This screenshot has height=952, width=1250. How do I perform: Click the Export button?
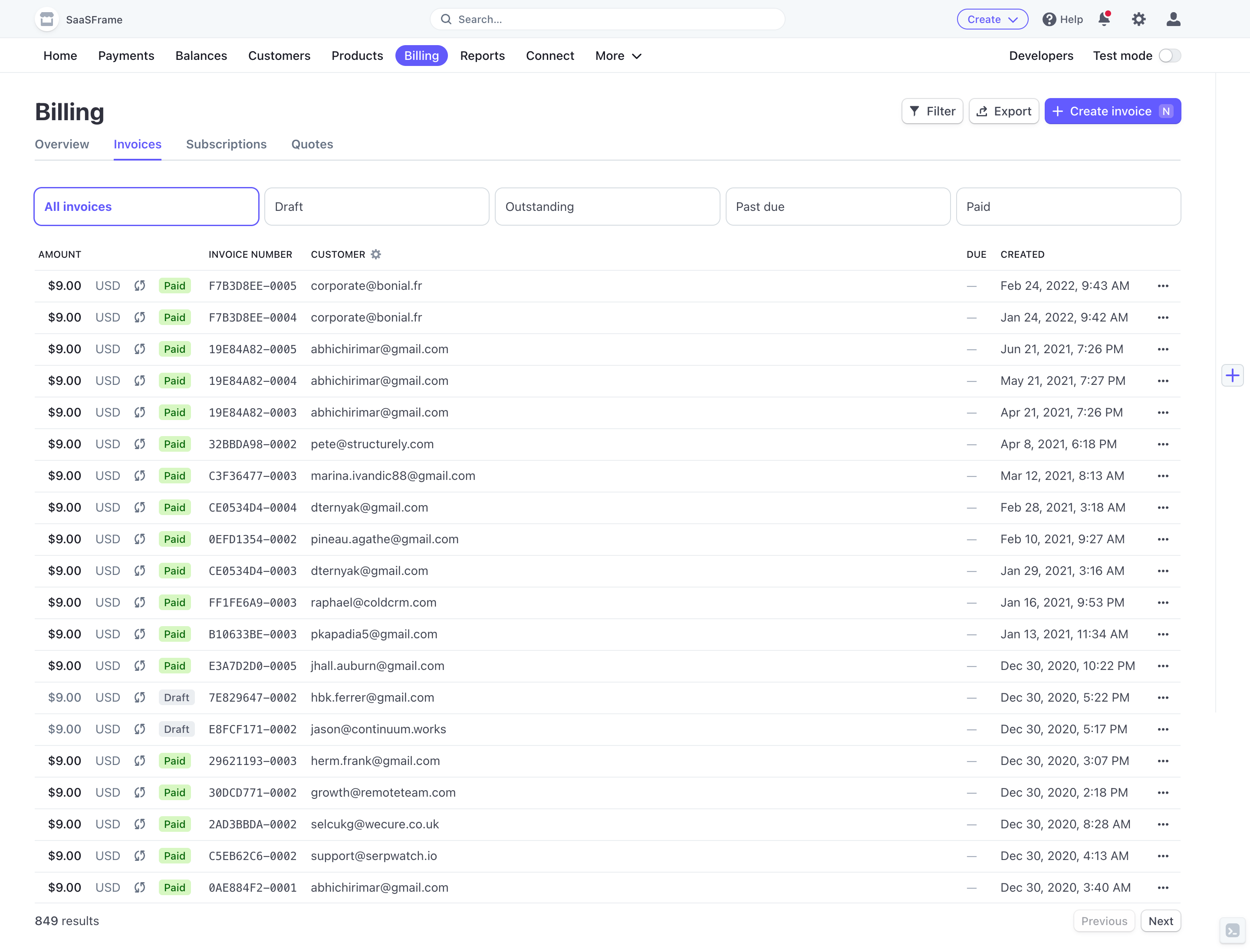(1004, 111)
